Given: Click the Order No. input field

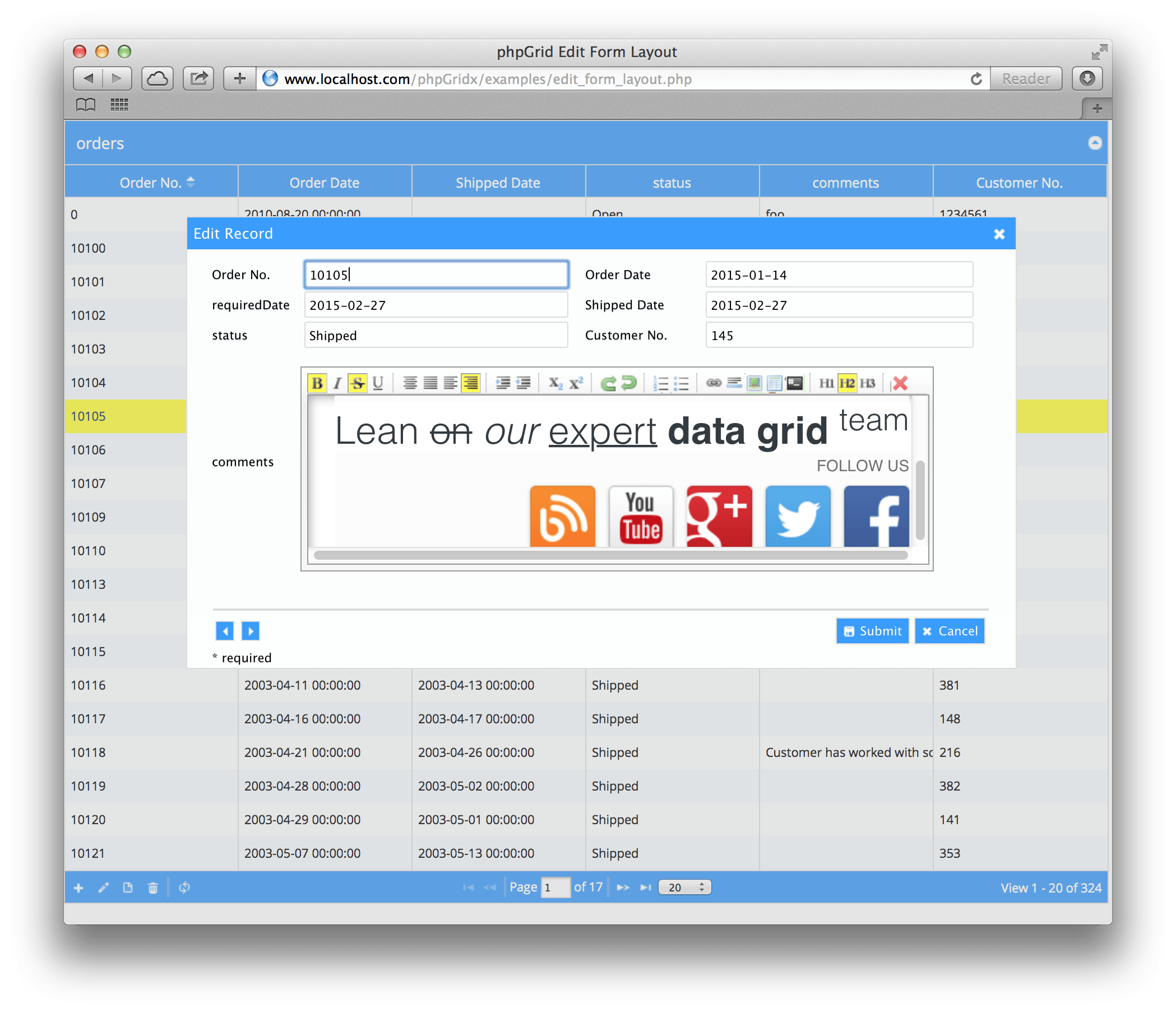Looking at the screenshot, I should coord(436,275).
